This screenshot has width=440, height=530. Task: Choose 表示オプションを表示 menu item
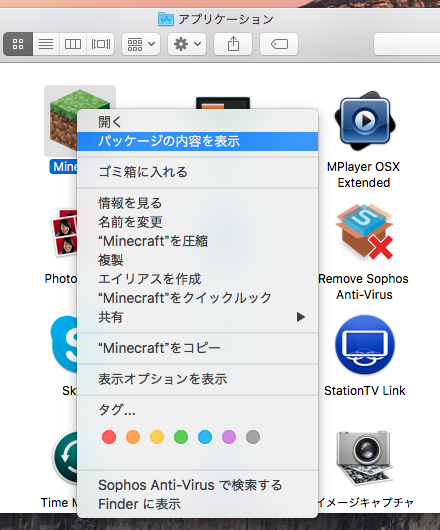(197, 379)
